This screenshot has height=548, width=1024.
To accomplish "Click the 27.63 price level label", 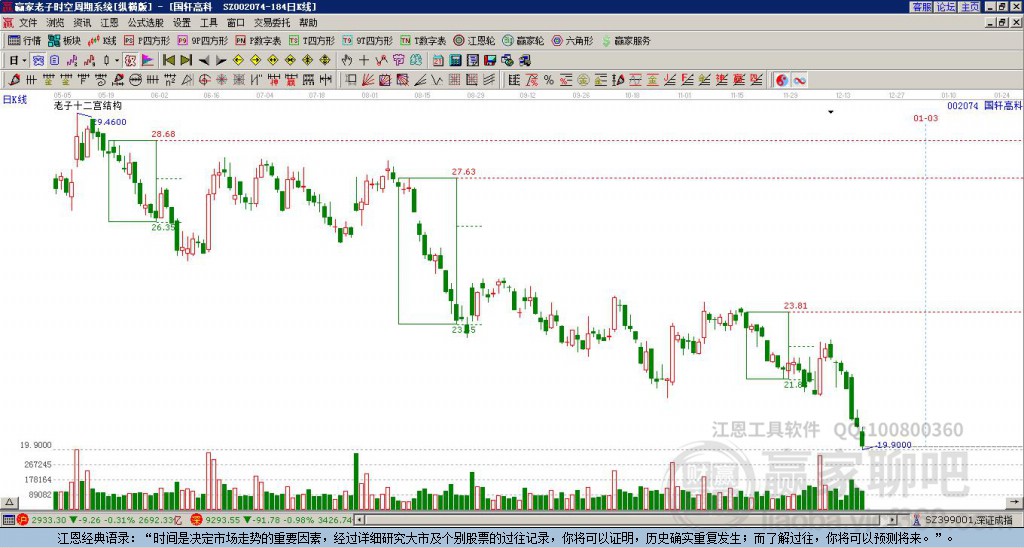I will click(x=463, y=172).
